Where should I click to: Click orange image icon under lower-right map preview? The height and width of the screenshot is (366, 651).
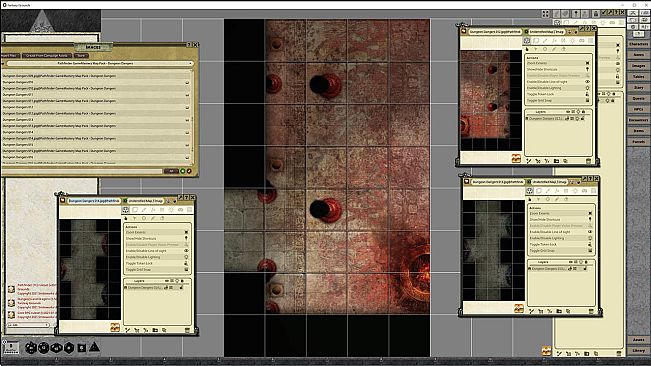pos(519,308)
